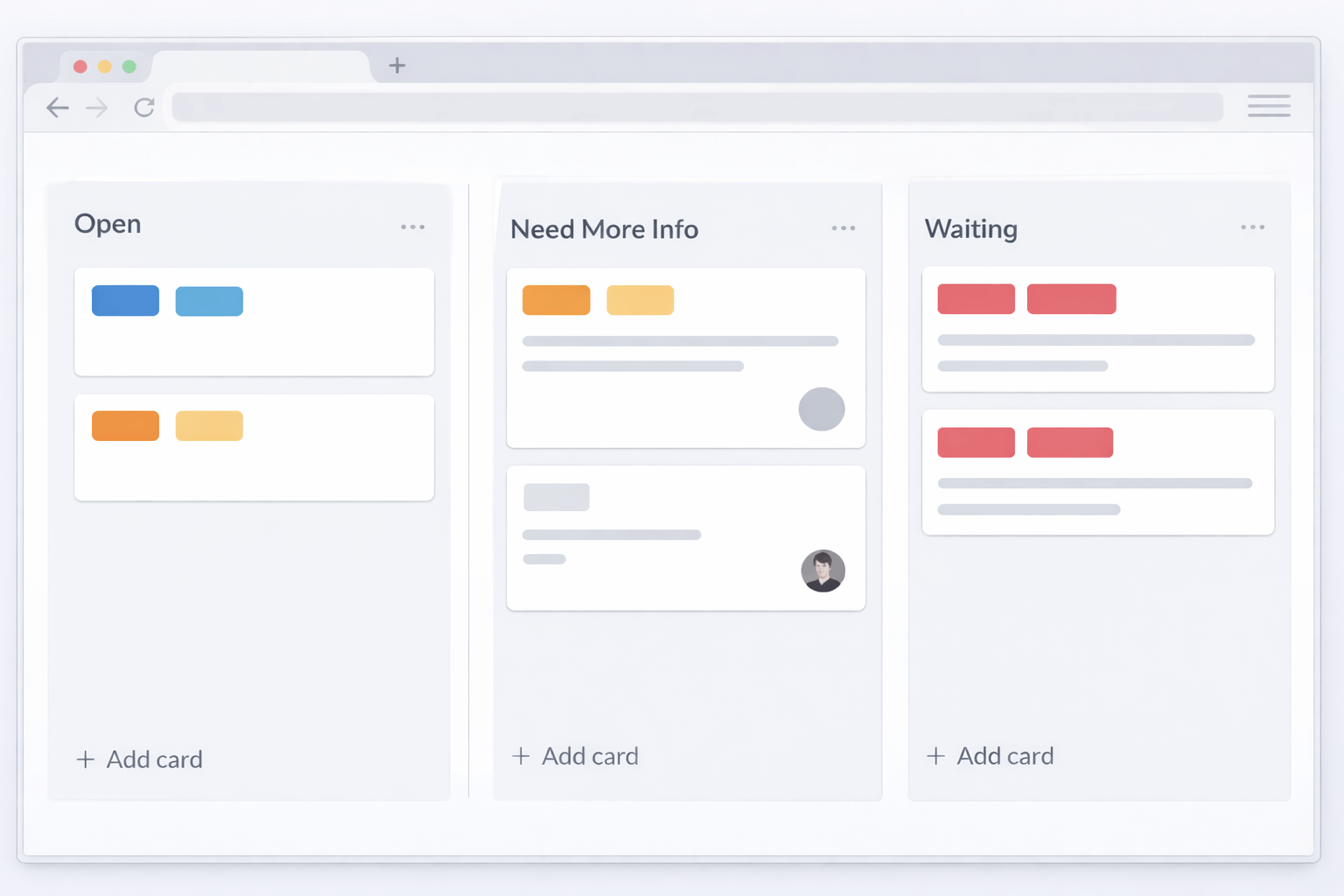Reload the page with refresh icon
Viewport: 1344px width, 896px height.
pos(144,108)
